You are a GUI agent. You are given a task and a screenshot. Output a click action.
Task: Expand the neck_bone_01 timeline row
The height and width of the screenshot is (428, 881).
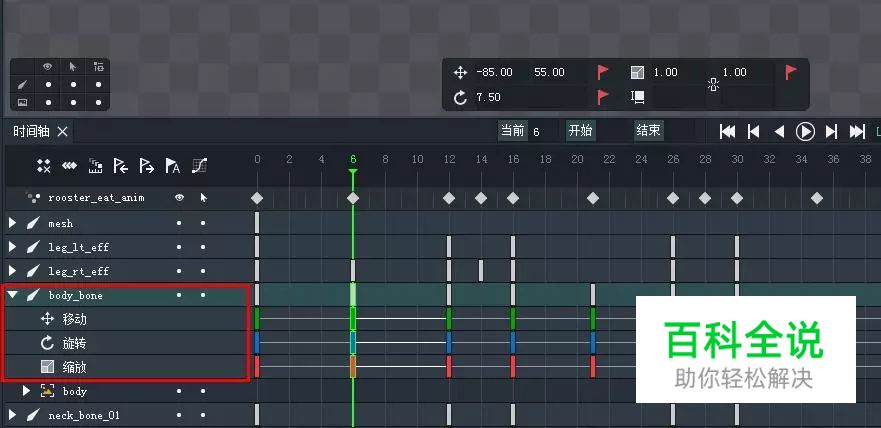[13, 415]
